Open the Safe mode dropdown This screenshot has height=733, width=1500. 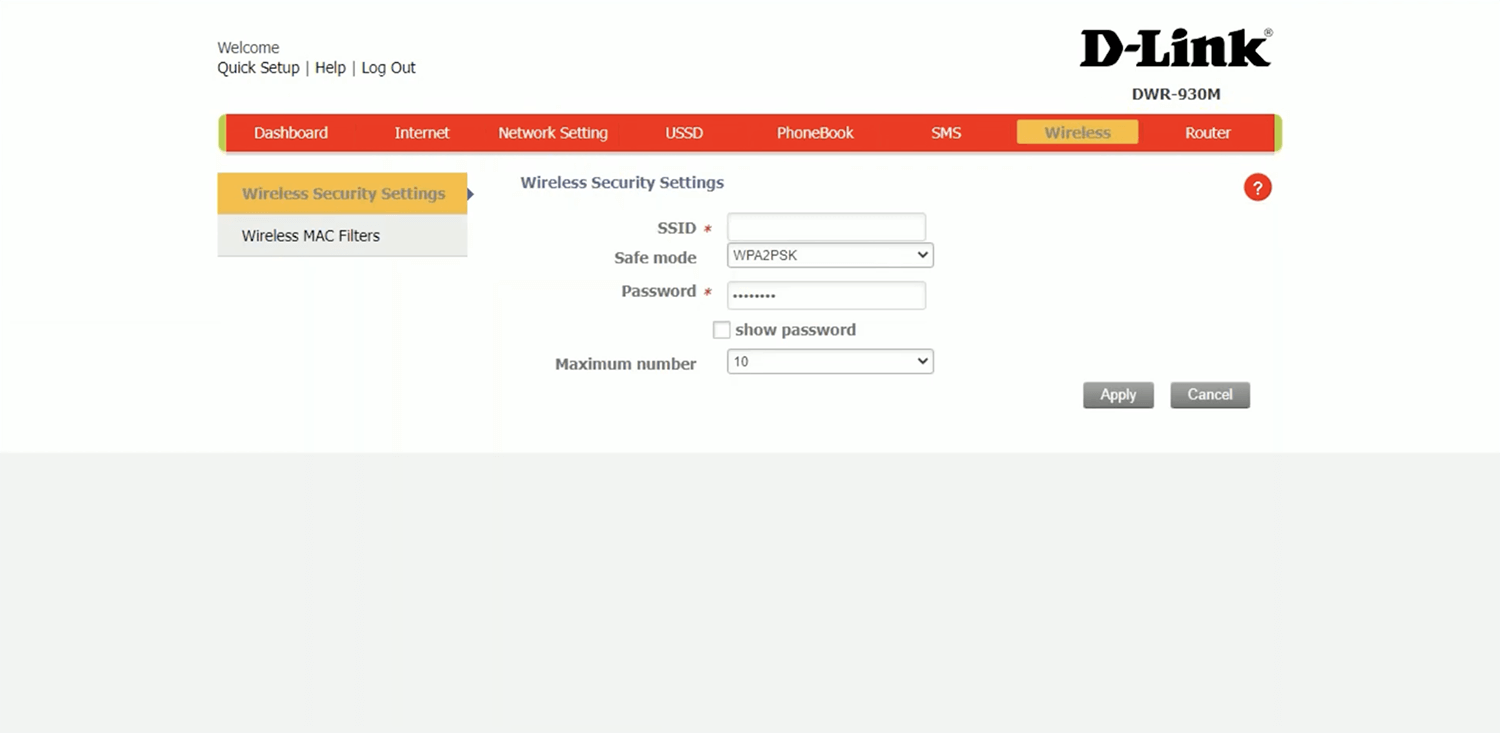click(829, 256)
